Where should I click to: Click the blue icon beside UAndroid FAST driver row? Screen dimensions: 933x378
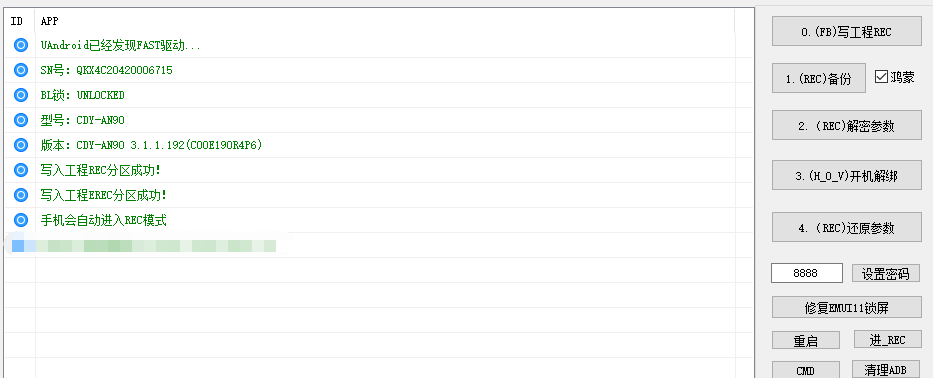(x=21, y=45)
